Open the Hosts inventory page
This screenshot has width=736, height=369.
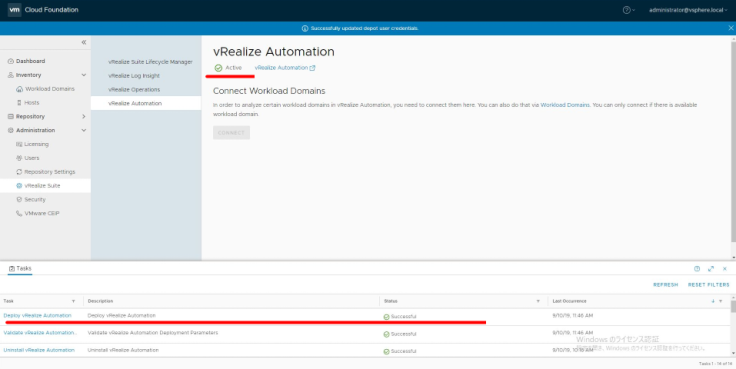[x=32, y=102]
